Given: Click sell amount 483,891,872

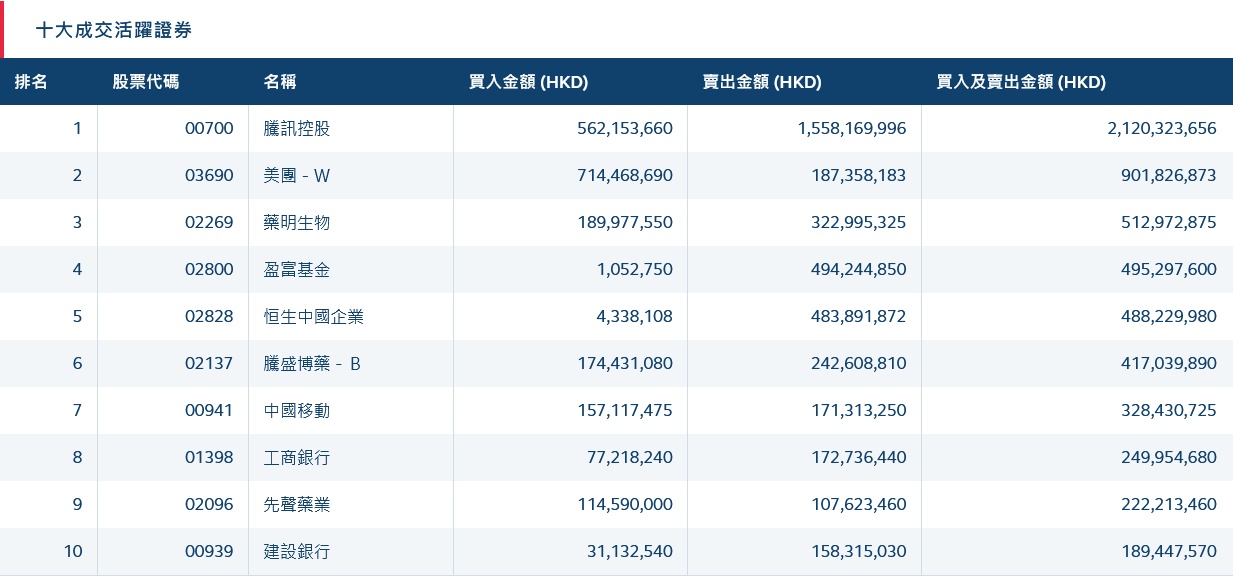Looking at the screenshot, I should [859, 316].
